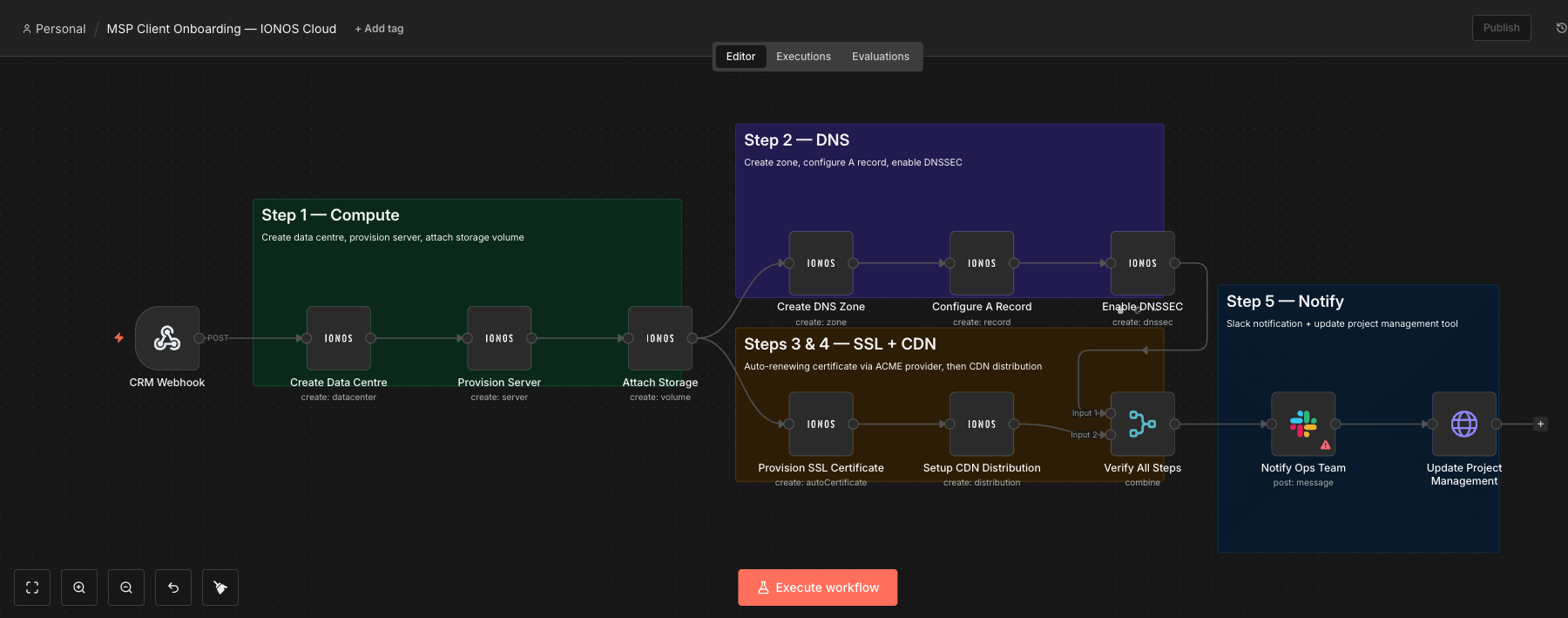1568x618 pixels.
Task: Open the Attach Storage node
Action: (x=660, y=338)
